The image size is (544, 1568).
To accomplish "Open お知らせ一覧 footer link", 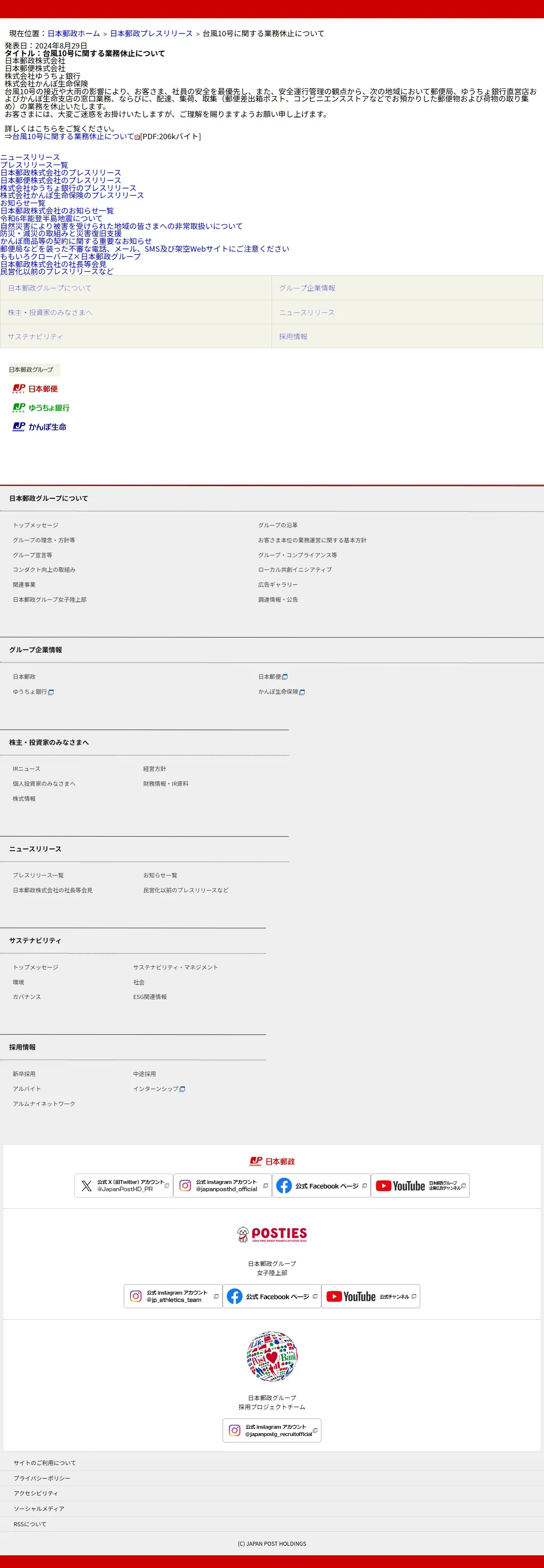I will tap(160, 875).
